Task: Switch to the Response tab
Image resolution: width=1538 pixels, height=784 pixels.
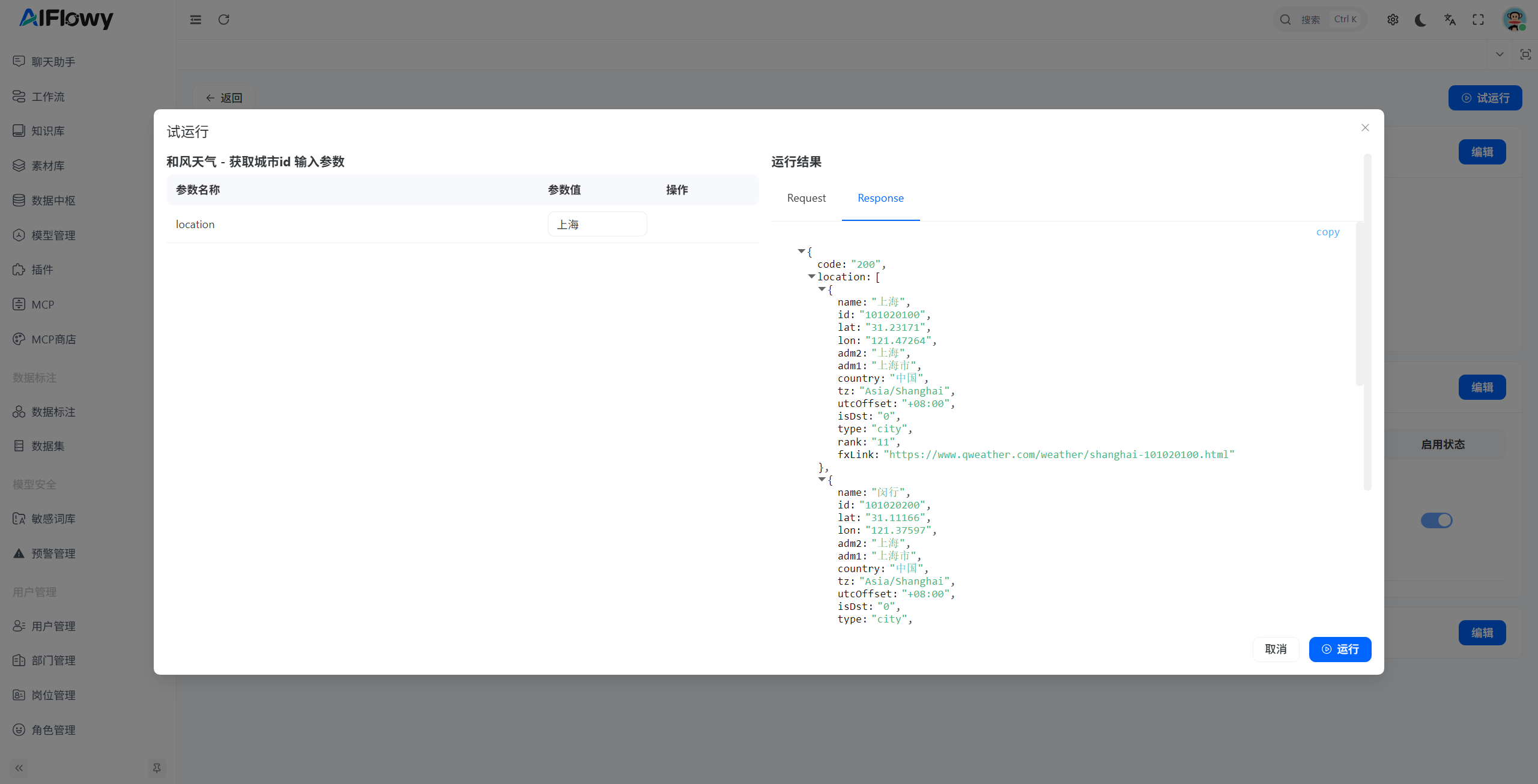Action: 880,198
